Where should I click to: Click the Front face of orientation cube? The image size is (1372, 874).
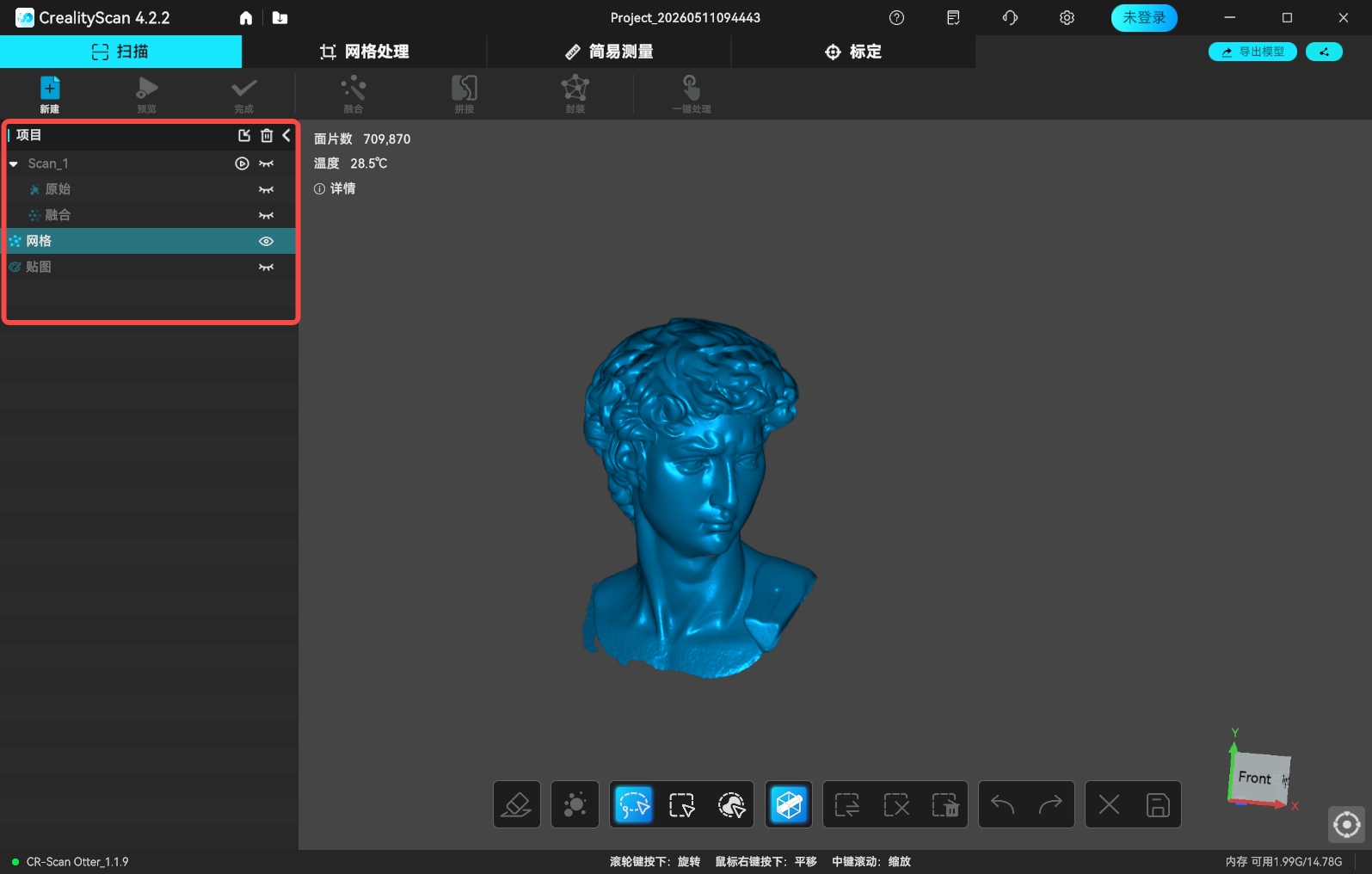click(x=1255, y=778)
